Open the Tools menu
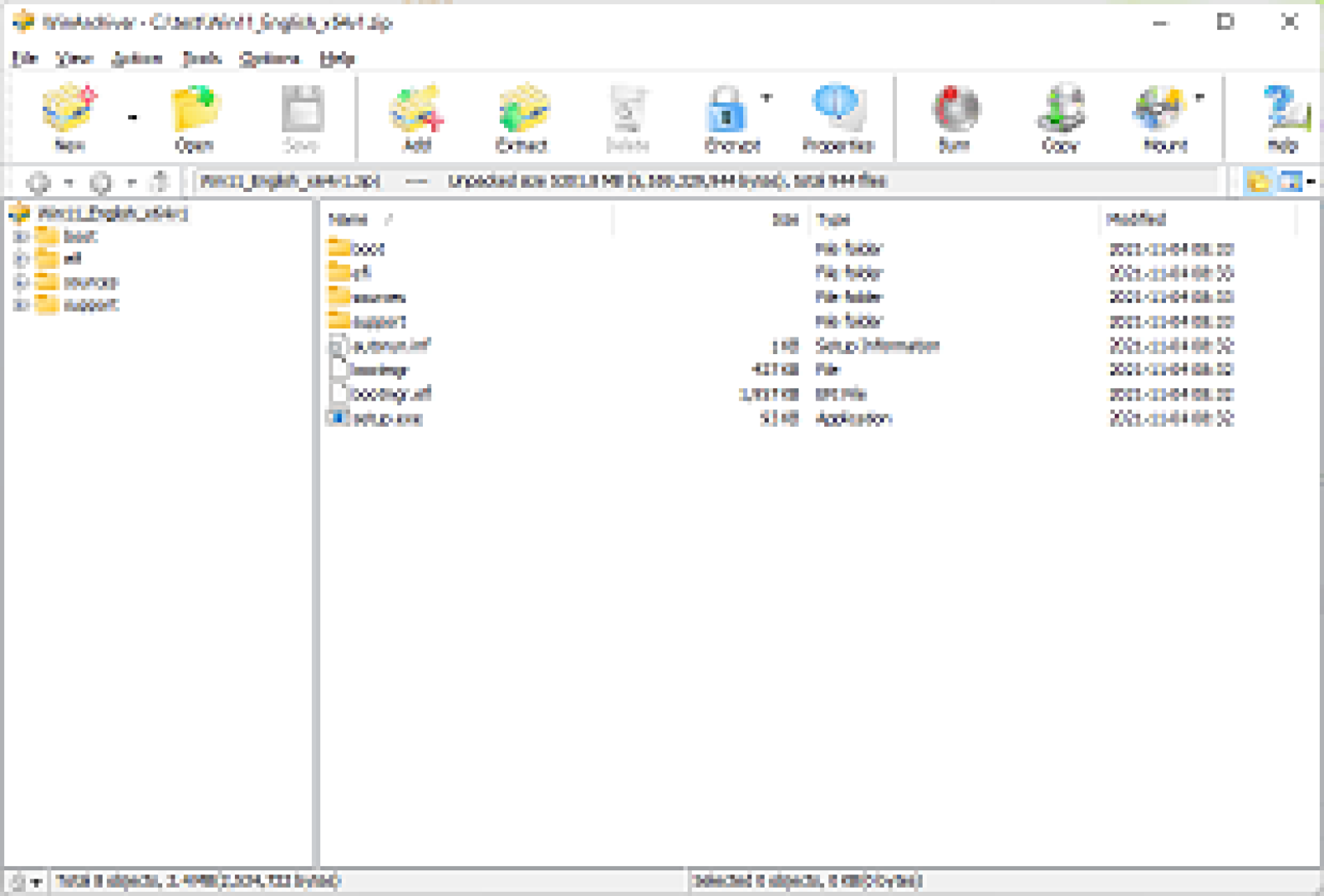Viewport: 1324px width, 896px height. [x=201, y=59]
